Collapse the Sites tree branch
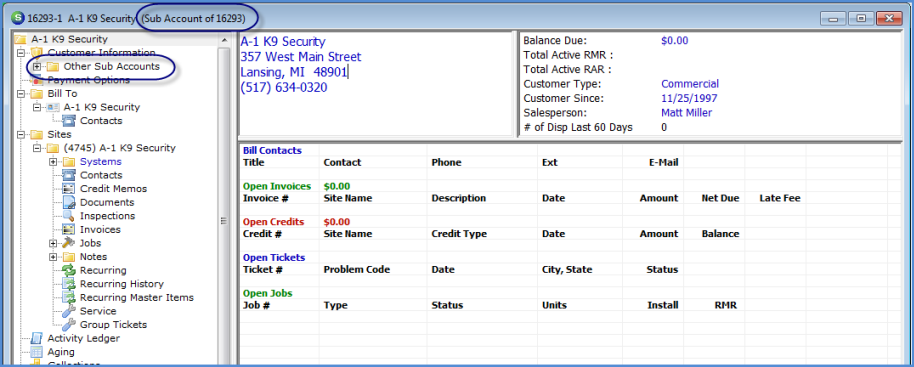 point(21,135)
